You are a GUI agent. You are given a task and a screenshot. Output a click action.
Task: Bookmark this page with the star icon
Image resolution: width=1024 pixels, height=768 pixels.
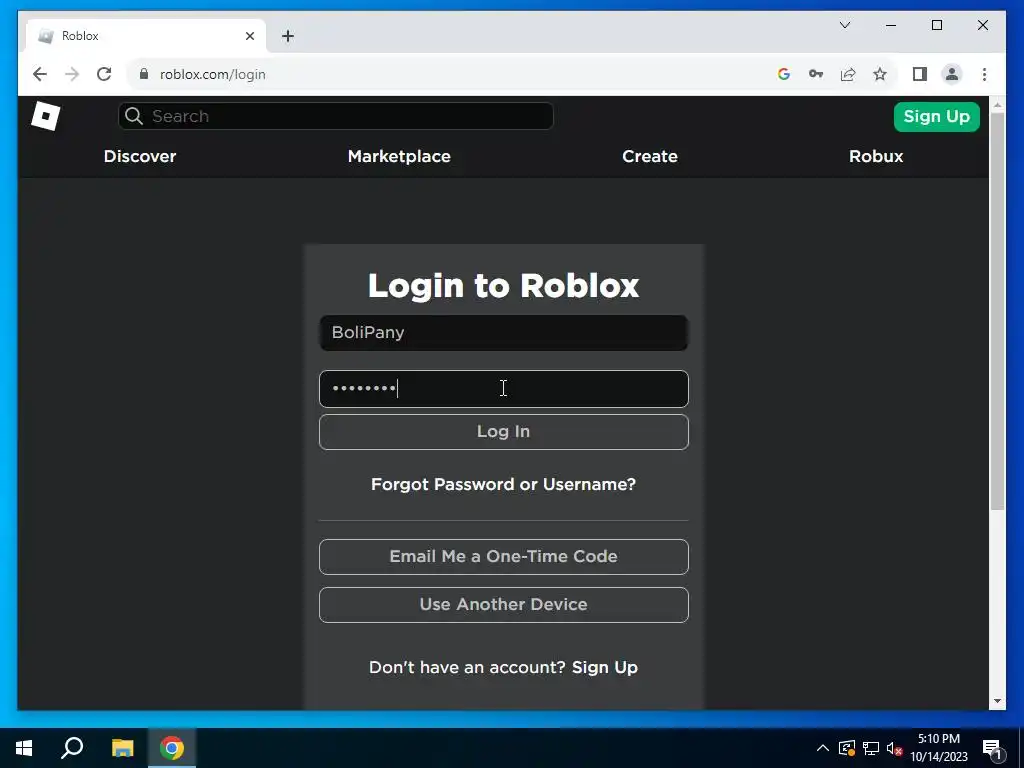[880, 74]
